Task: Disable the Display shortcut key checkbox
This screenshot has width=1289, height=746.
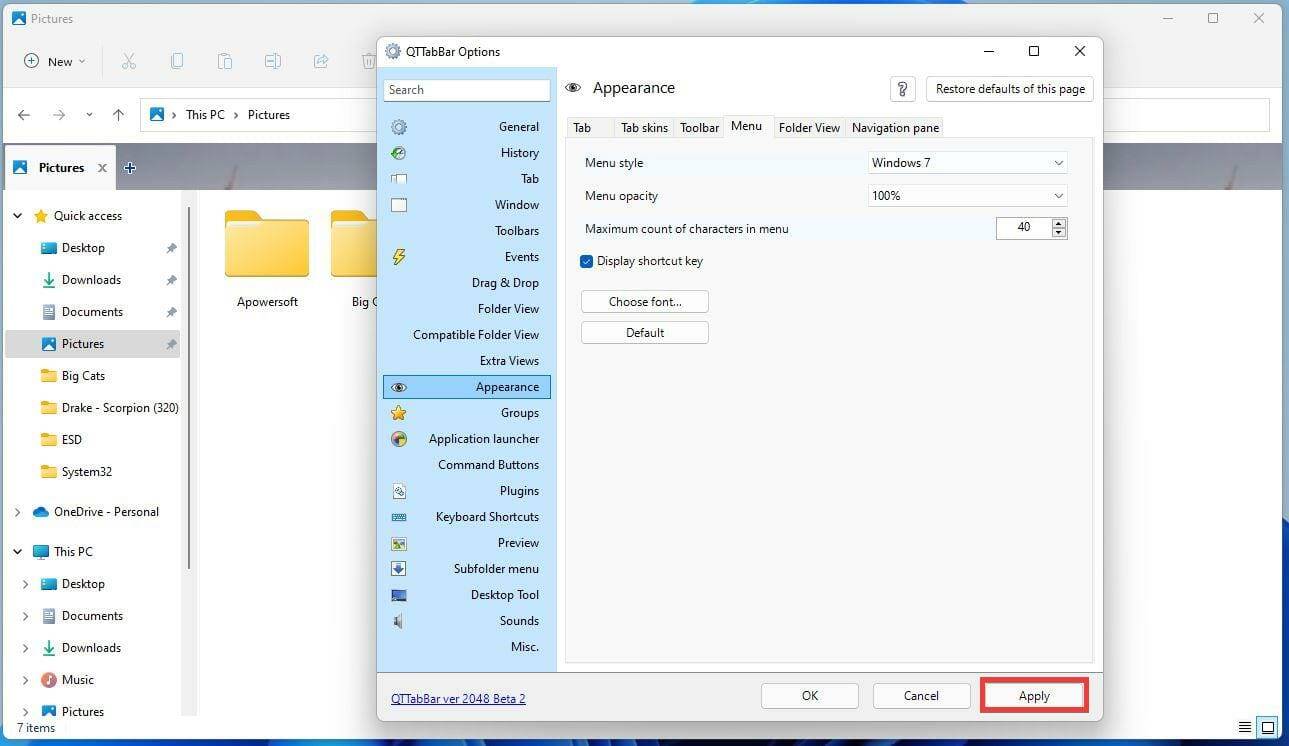Action: coord(587,261)
